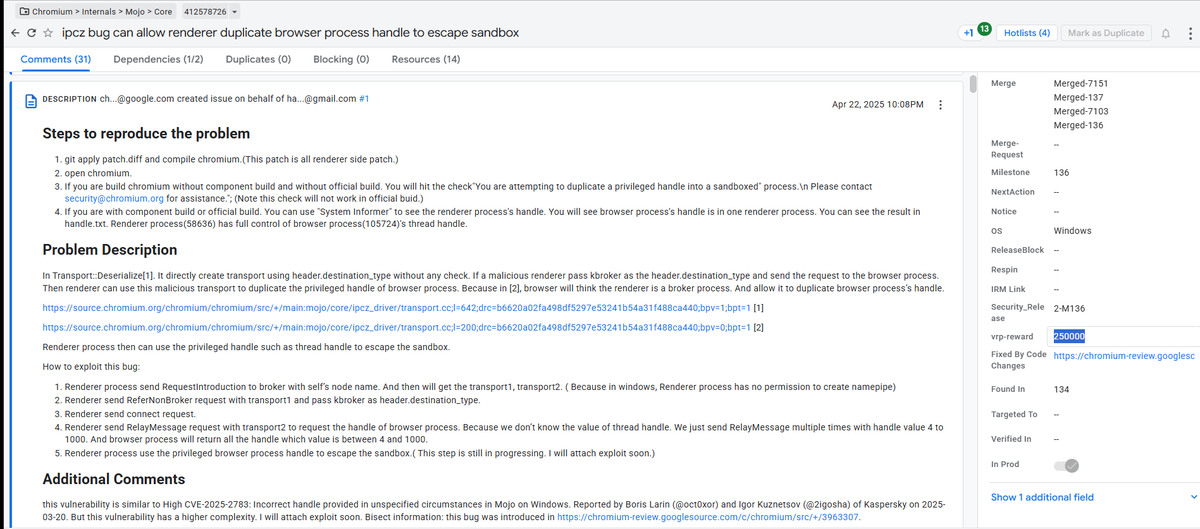
Task: Open Hotlists (4) button
Action: (1026, 33)
